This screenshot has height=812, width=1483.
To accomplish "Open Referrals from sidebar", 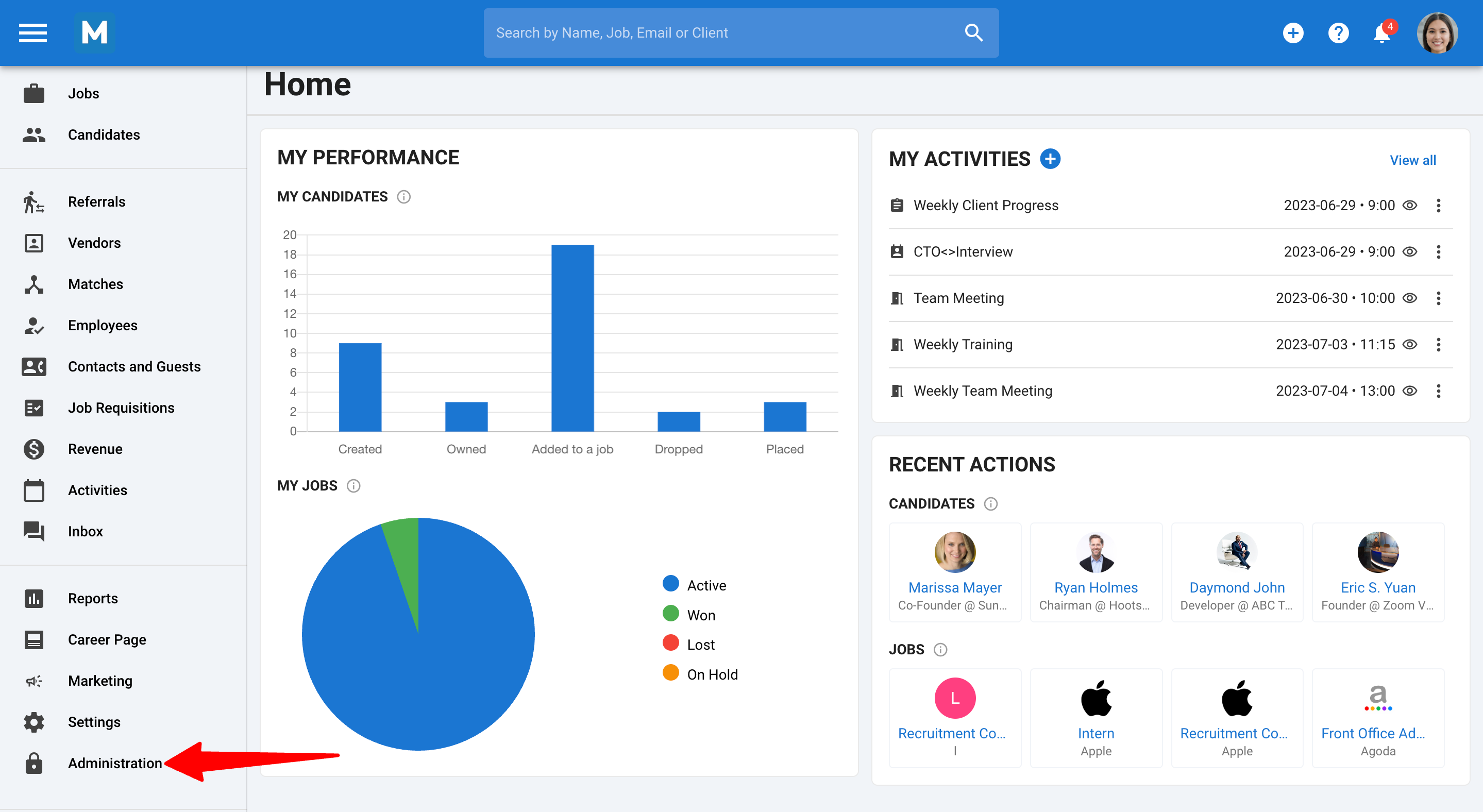I will [x=123, y=202].
